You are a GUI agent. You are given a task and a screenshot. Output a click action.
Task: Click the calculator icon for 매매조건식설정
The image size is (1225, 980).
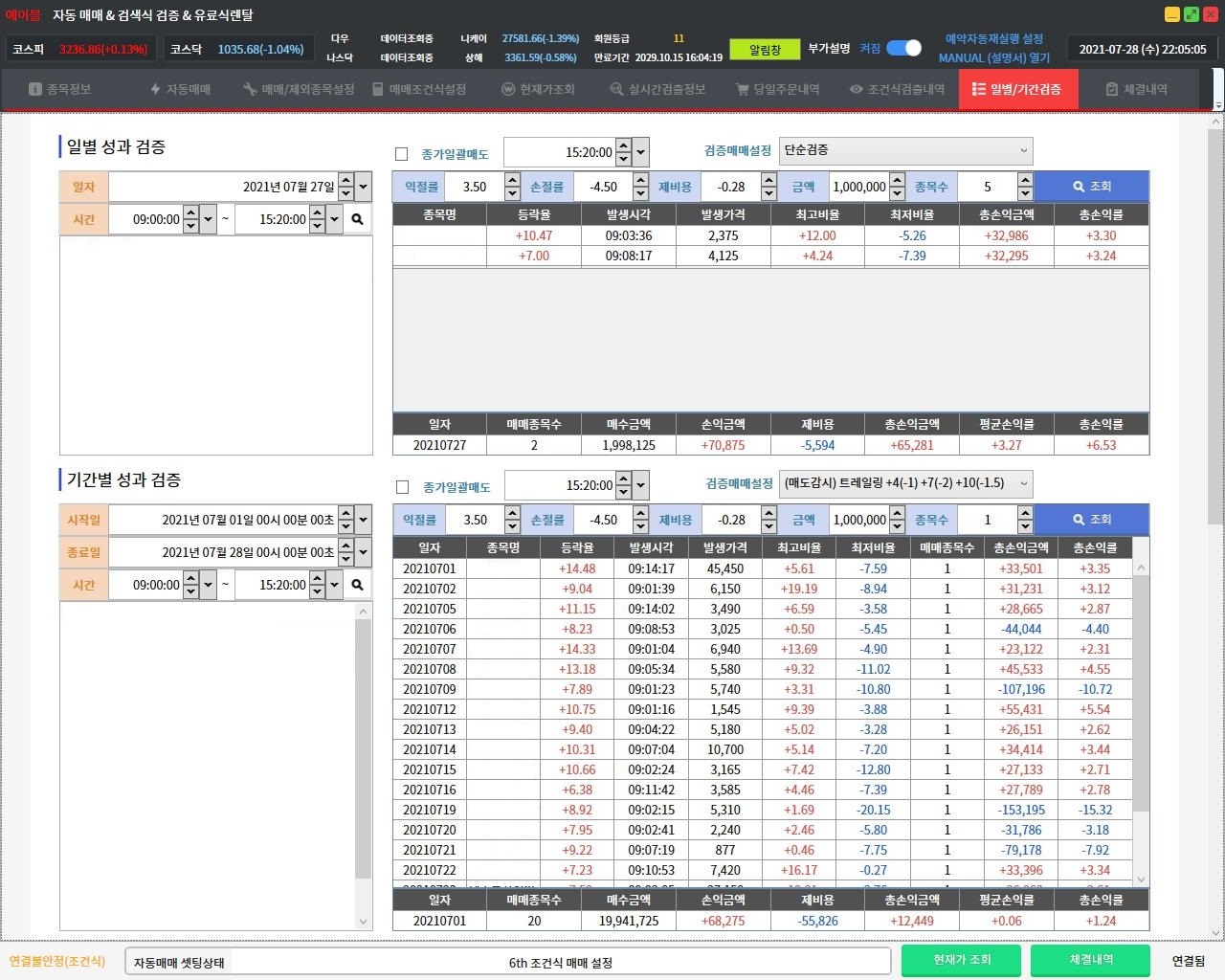378,89
